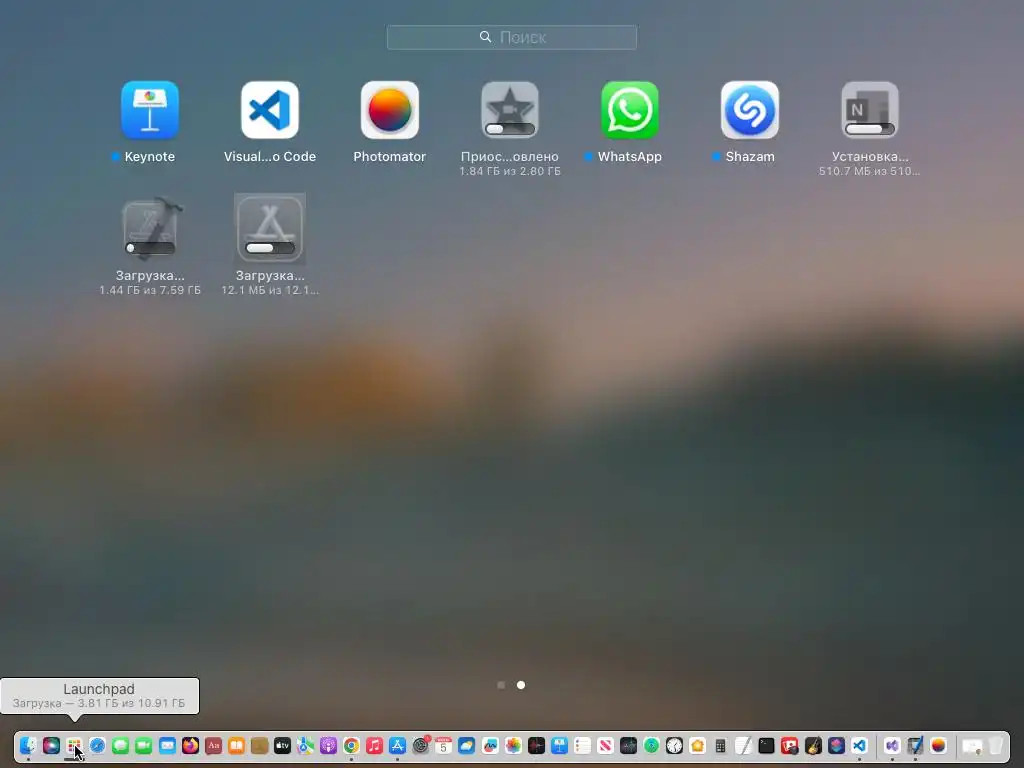The width and height of the screenshot is (1024, 768).
Task: Launch GarageBand from the Dock
Action: click(813, 745)
